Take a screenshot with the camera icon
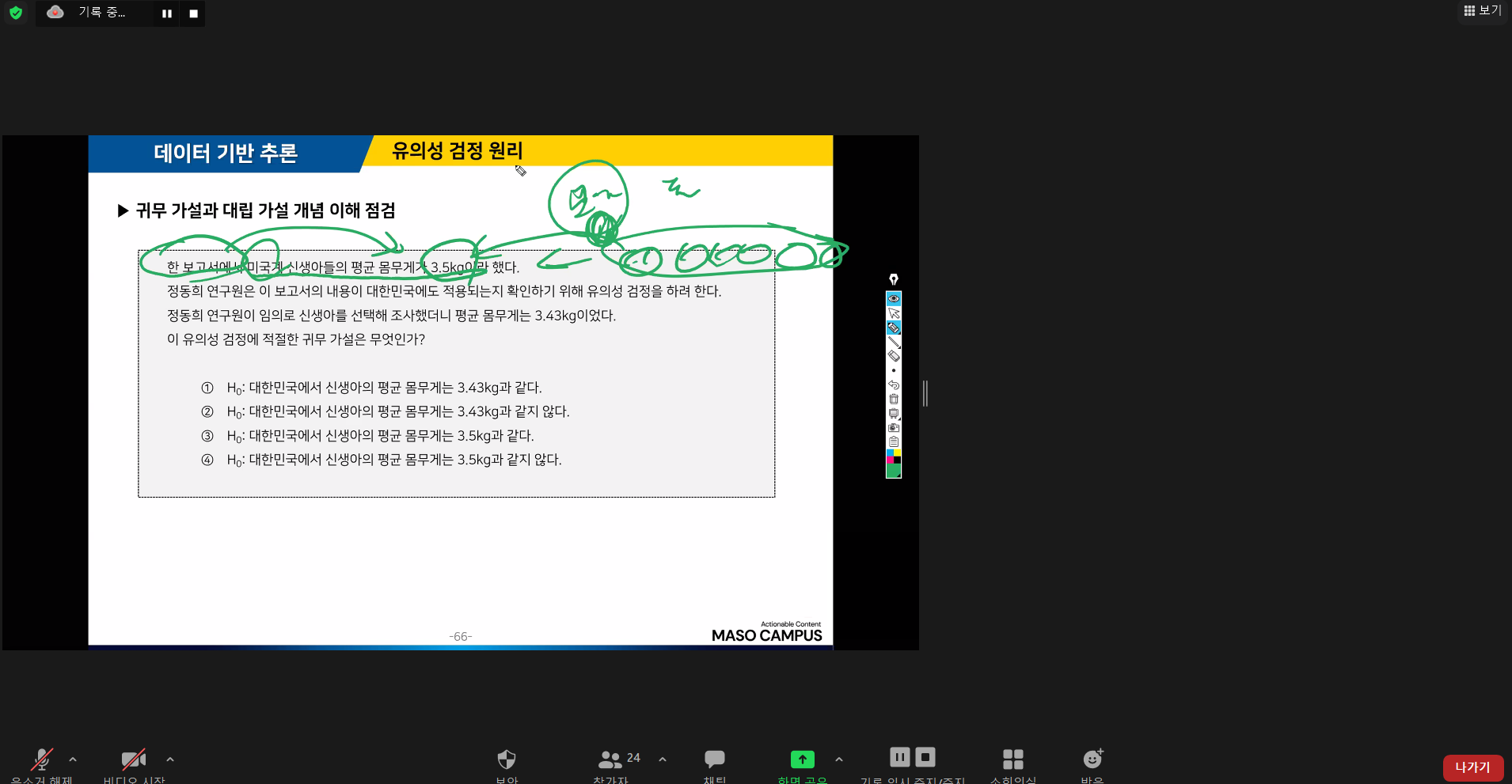The width and height of the screenshot is (1512, 784). pyautogui.click(x=893, y=427)
